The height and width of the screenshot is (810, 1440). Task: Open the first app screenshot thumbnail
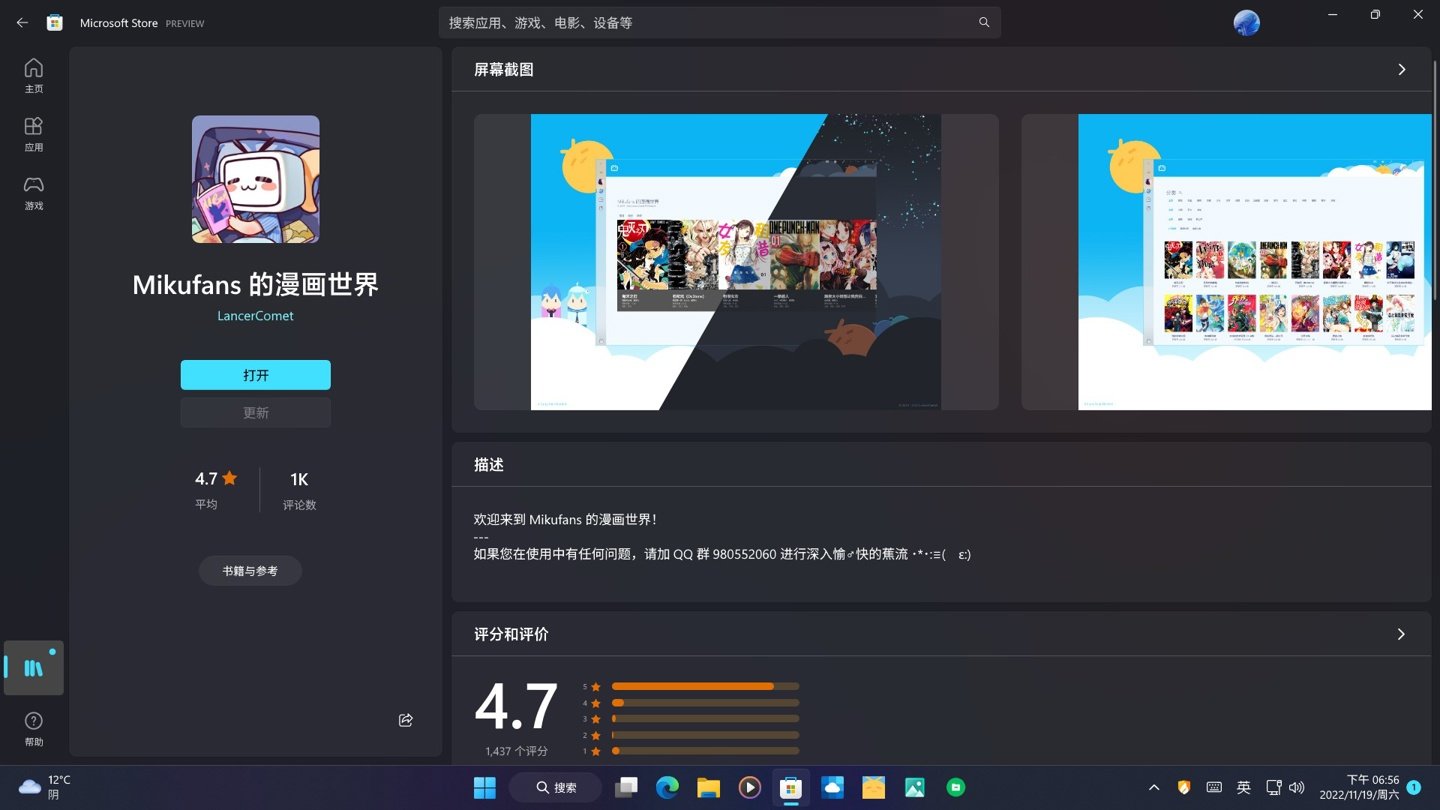tap(735, 261)
